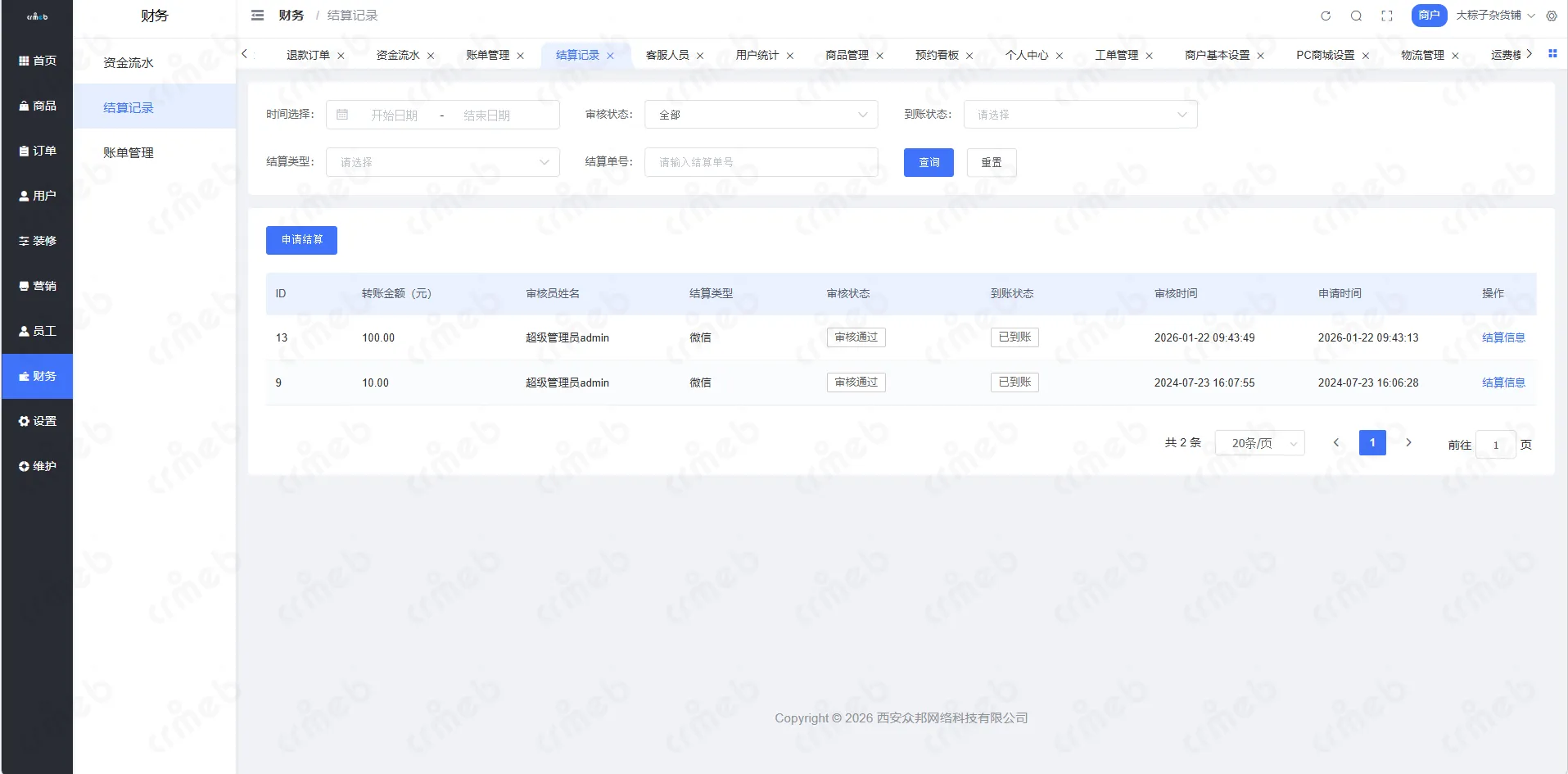Click the 审核通过 tag for ID 13
Image resolution: width=1568 pixels, height=774 pixels.
click(x=856, y=337)
